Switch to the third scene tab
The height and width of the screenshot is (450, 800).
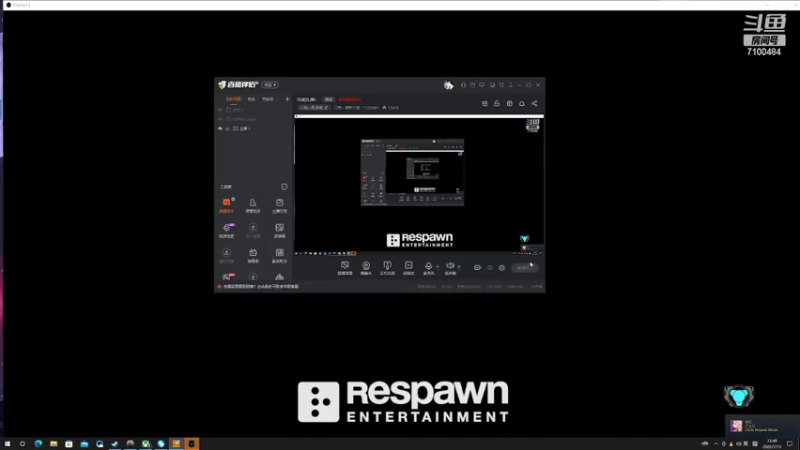tap(268, 99)
